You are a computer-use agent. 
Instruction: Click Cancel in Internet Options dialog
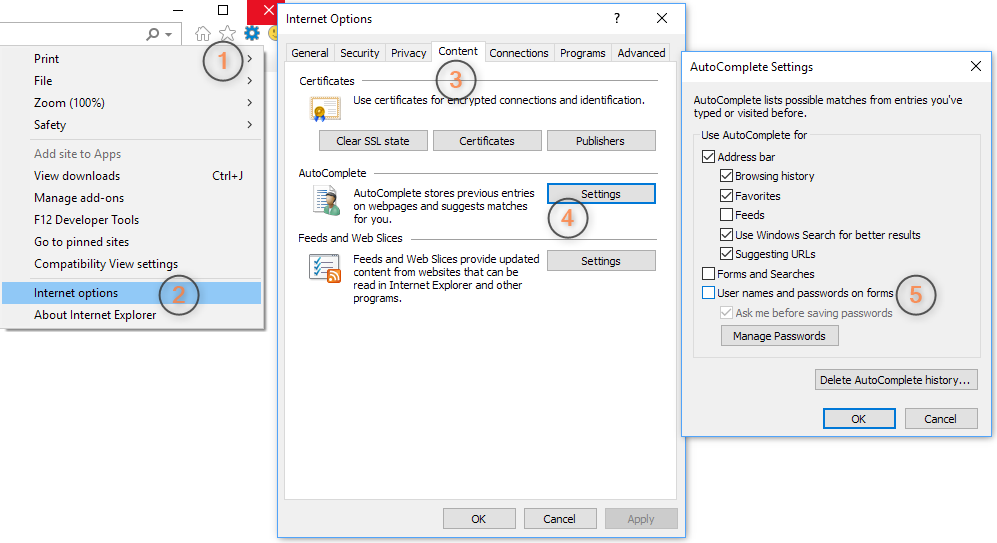(x=560, y=519)
